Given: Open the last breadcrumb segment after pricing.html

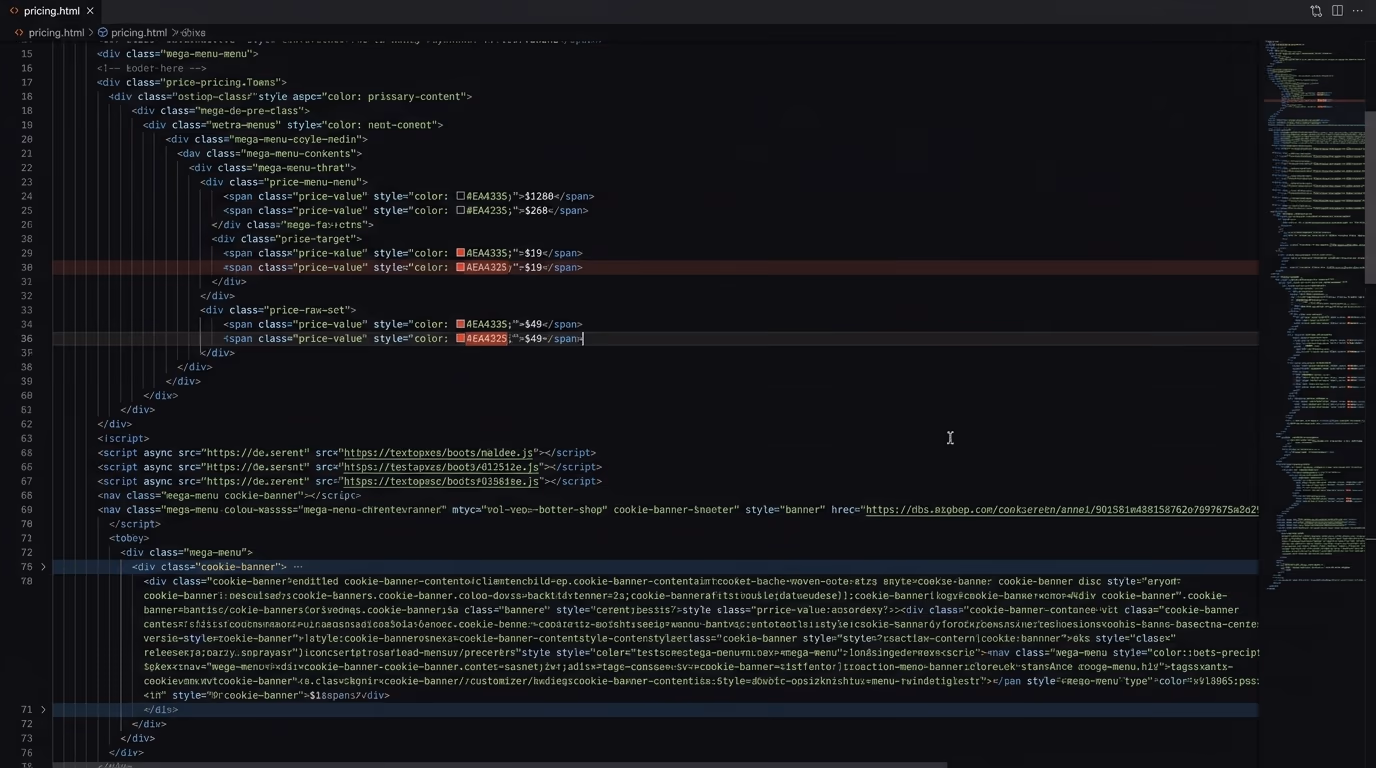Looking at the screenshot, I should tap(192, 33).
